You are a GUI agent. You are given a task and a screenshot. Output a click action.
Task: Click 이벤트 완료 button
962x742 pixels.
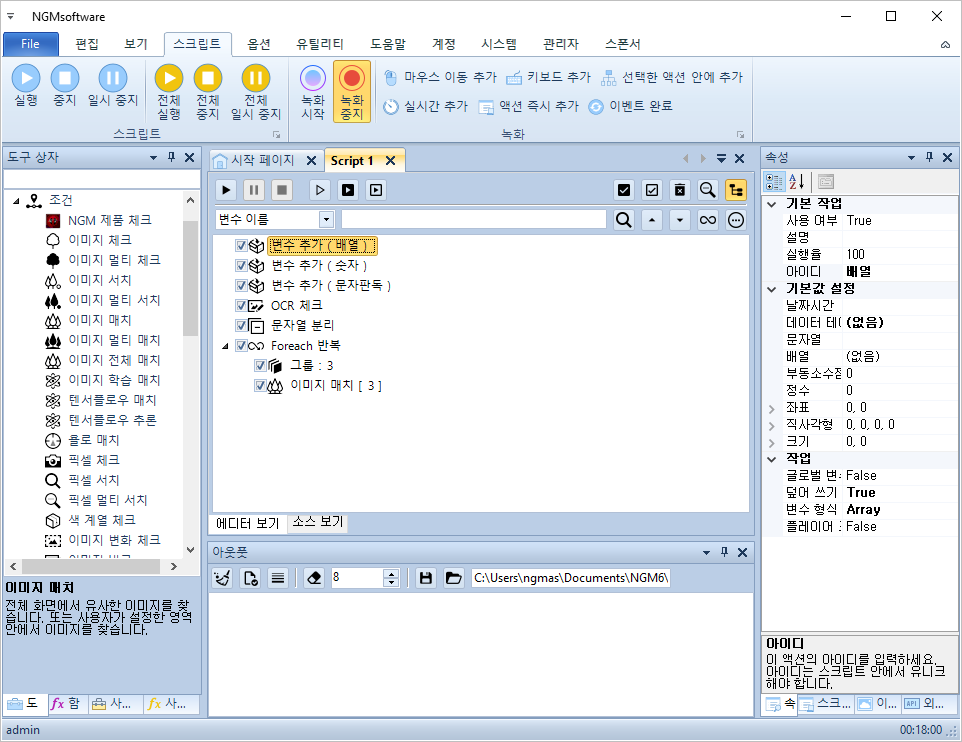630,107
